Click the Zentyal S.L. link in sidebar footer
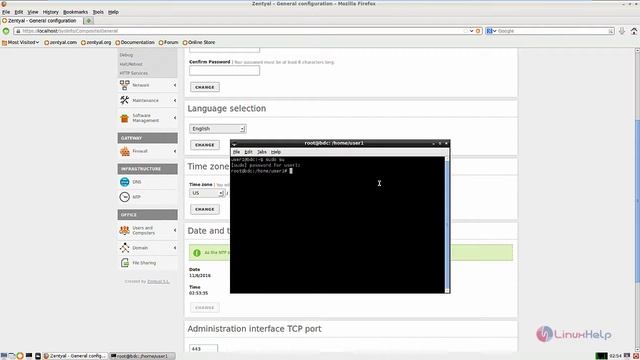The image size is (640, 360). (x=158, y=282)
